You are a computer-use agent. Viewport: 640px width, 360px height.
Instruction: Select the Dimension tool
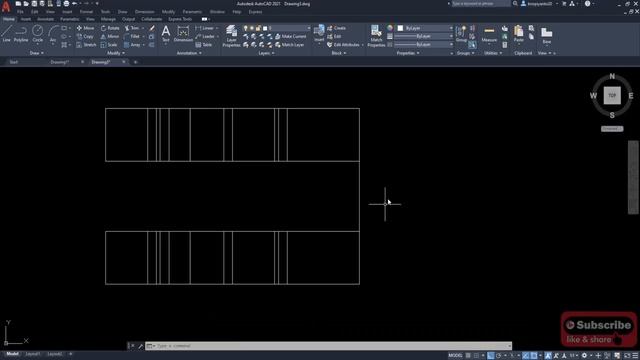[183, 33]
